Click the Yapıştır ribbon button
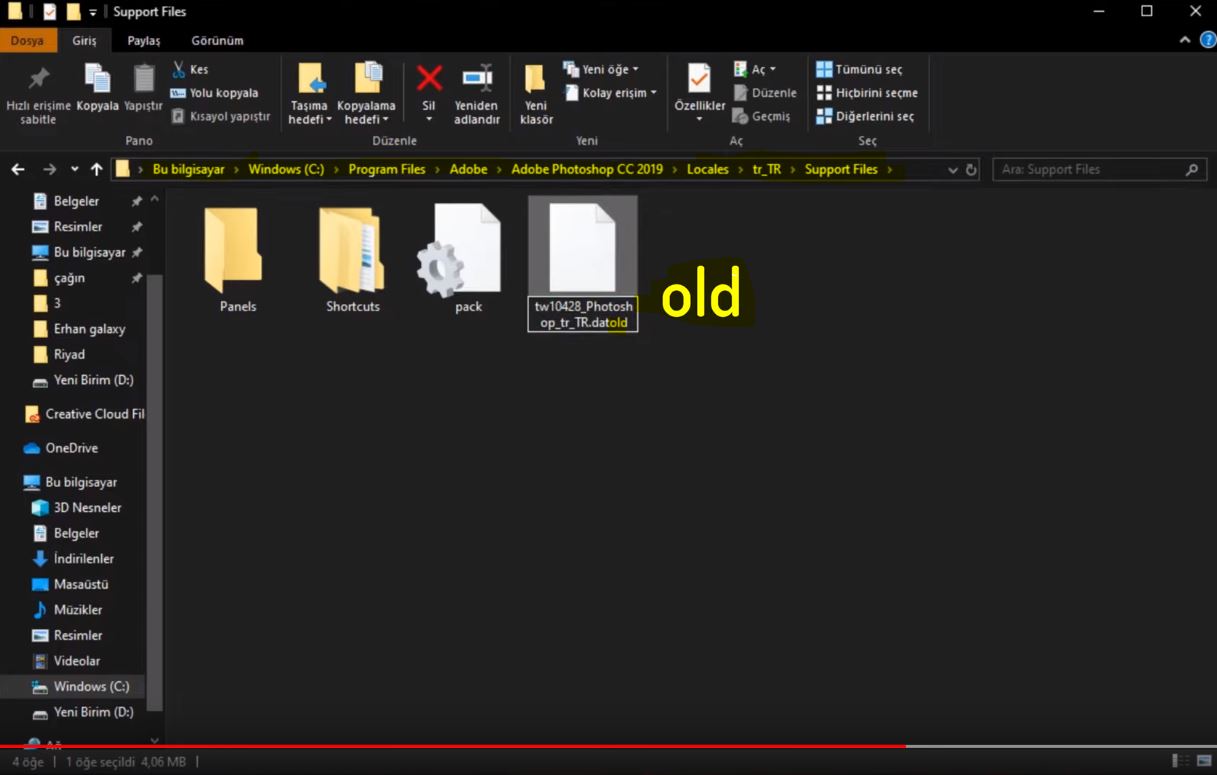 click(143, 88)
